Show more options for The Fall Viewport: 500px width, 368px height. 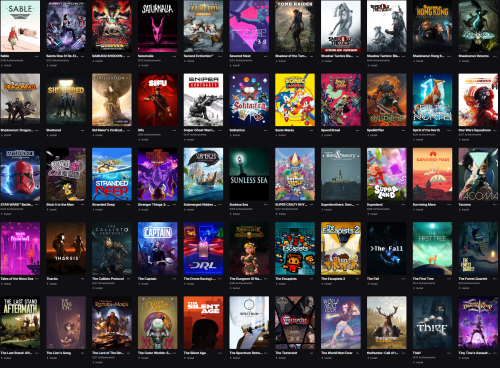coord(403,279)
